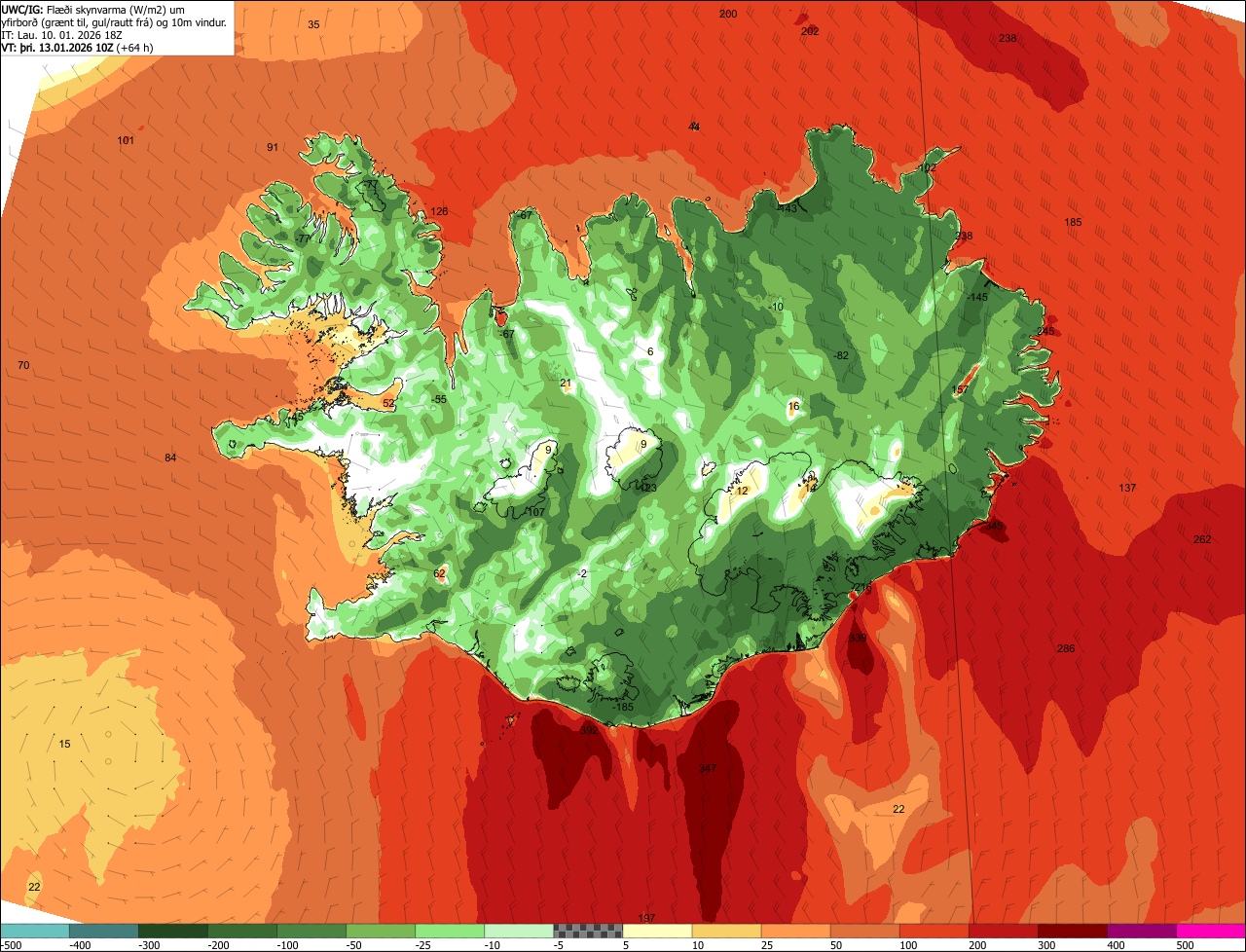The image size is (1246, 952).
Task: Click the flux value 126 east of the Westfjords
Action: coord(440,212)
